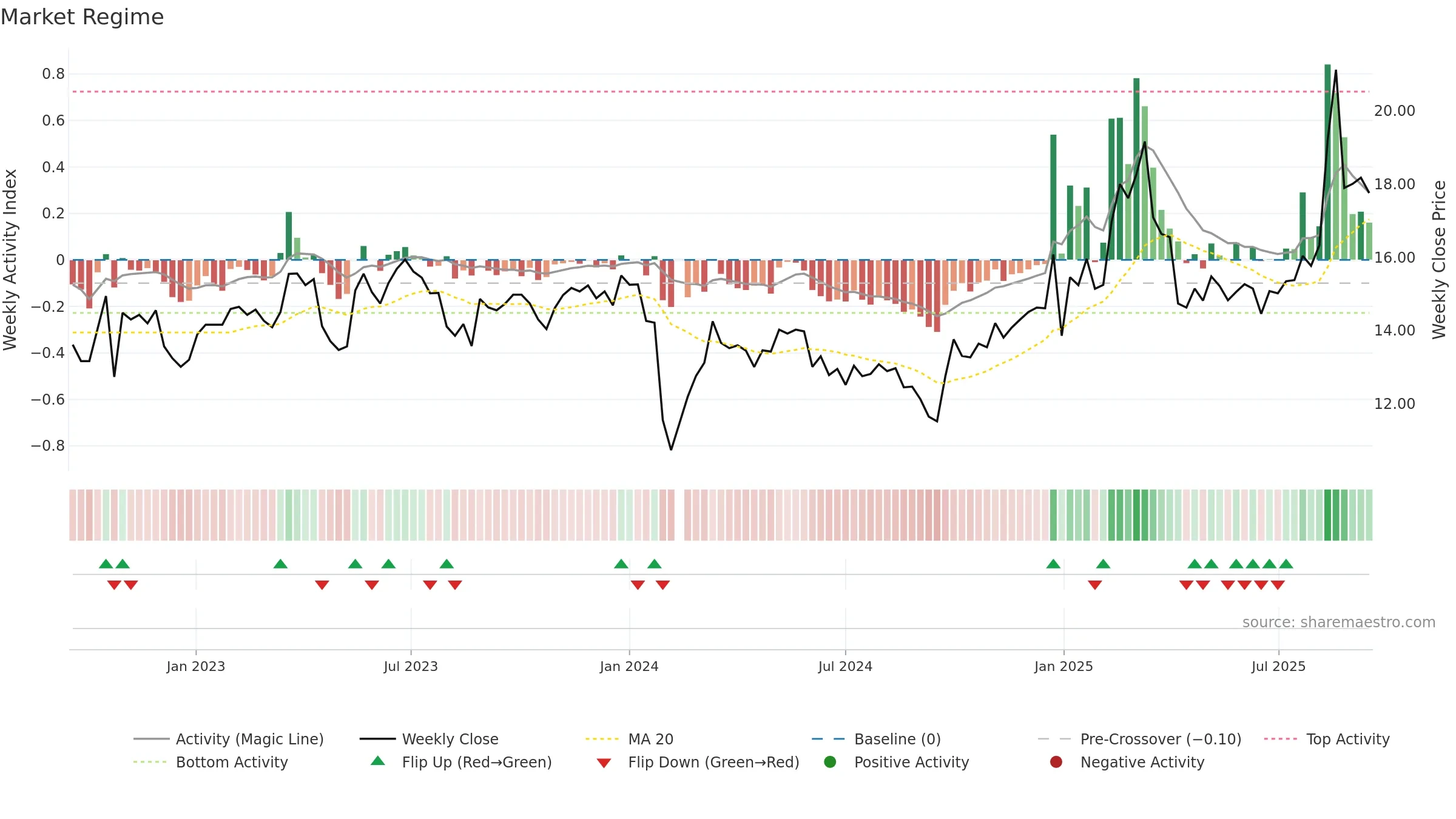The image size is (1456, 819).
Task: Click the blue dashed Baseline legend swatch
Action: pos(828,739)
